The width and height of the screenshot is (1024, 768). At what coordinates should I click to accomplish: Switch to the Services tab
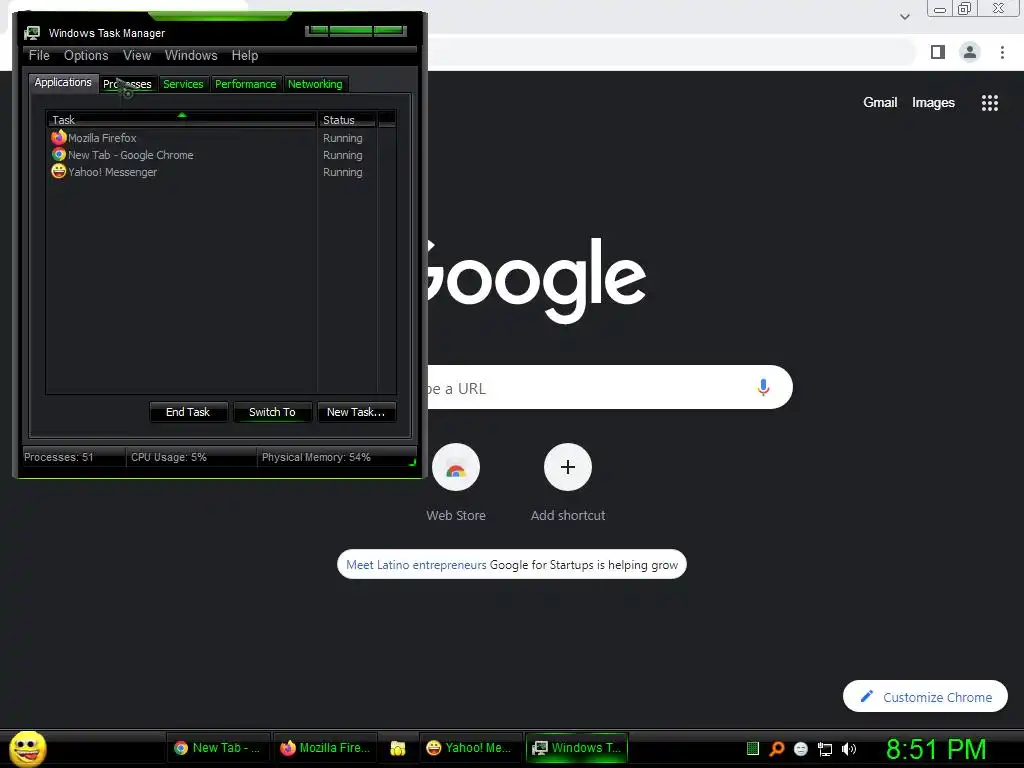click(184, 84)
